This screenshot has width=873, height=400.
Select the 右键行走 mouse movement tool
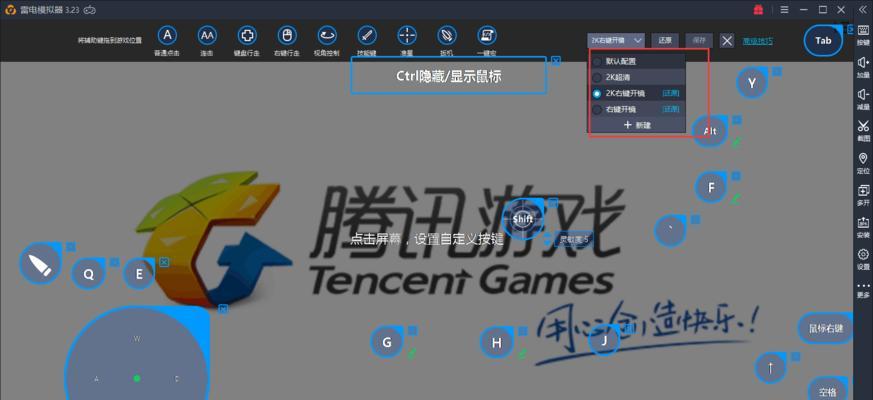[287, 36]
